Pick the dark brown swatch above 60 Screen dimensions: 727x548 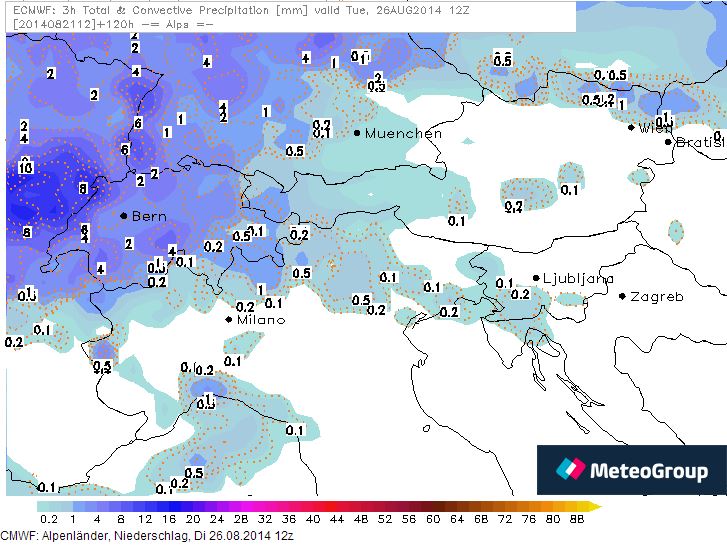coord(433,506)
